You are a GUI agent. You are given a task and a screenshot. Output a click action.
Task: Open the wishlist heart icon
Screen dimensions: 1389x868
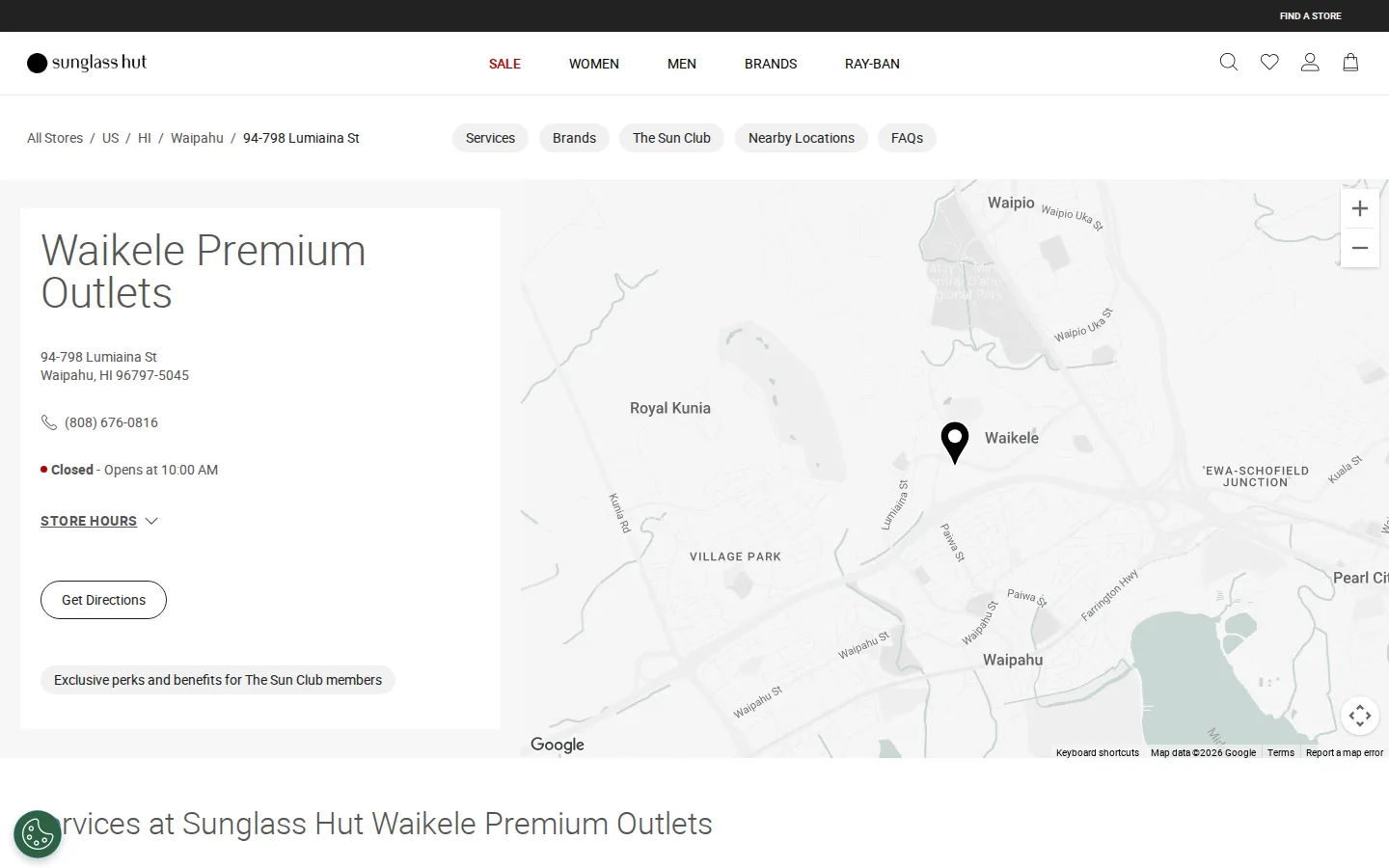pyautogui.click(x=1269, y=63)
